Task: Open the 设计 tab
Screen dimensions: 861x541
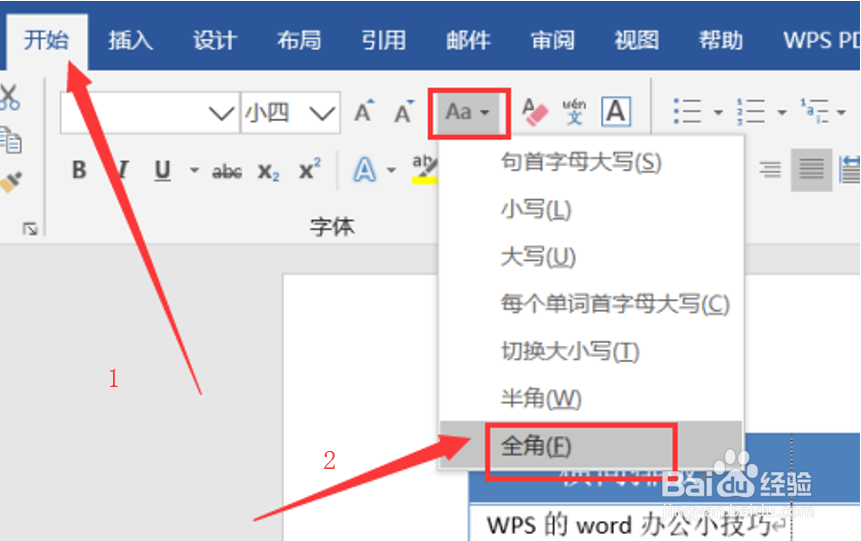Action: tap(215, 40)
